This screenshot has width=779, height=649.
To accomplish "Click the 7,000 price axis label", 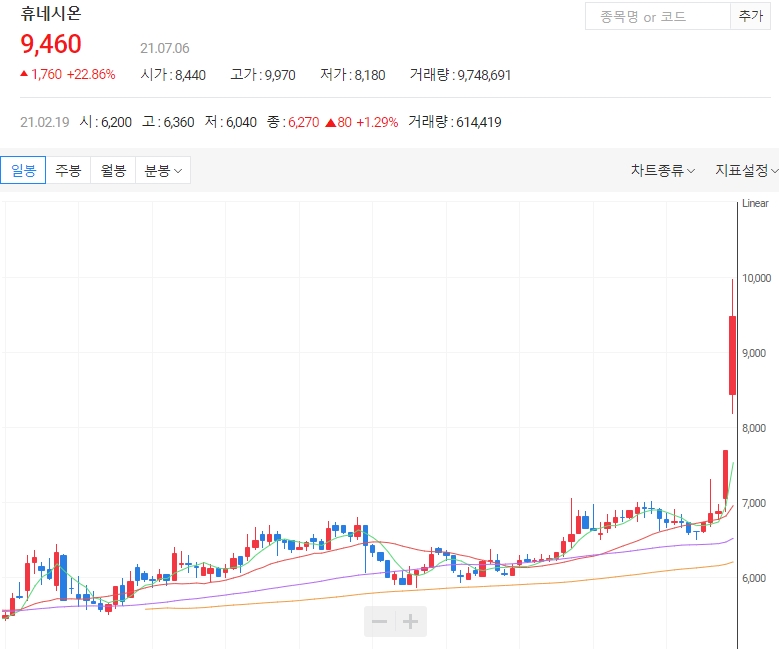I will point(754,503).
